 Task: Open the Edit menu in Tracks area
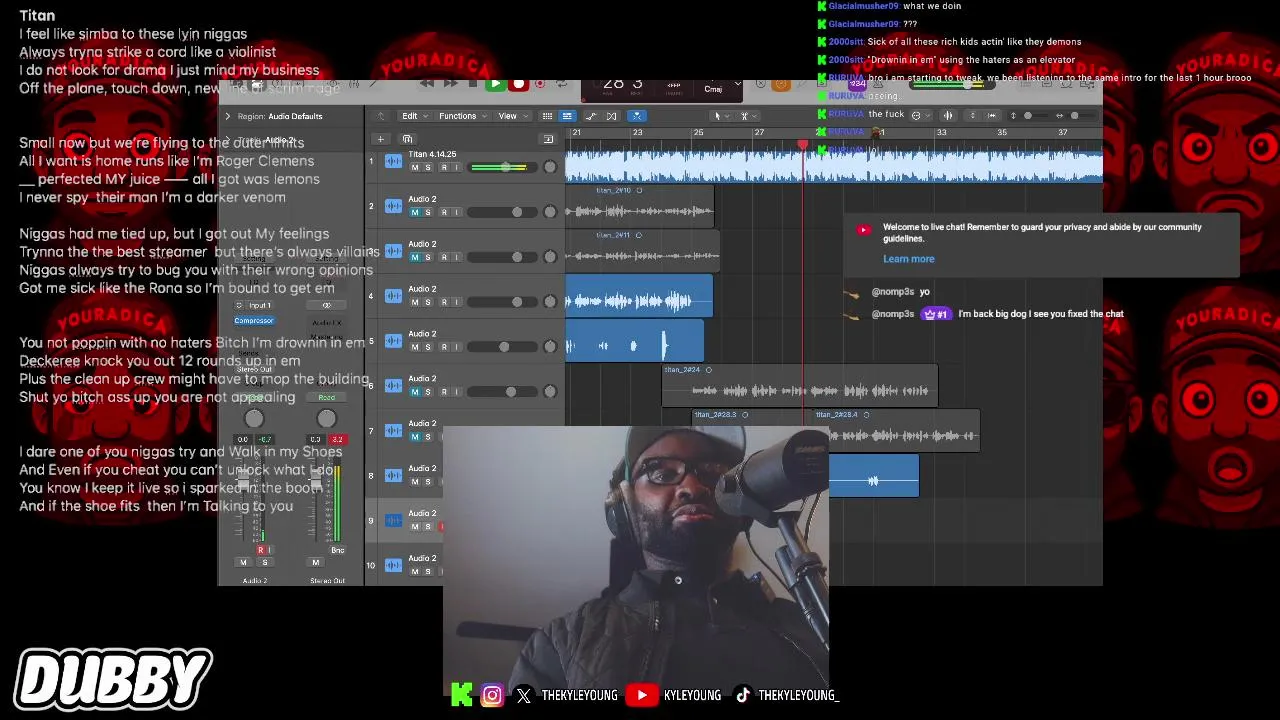pyautogui.click(x=414, y=116)
